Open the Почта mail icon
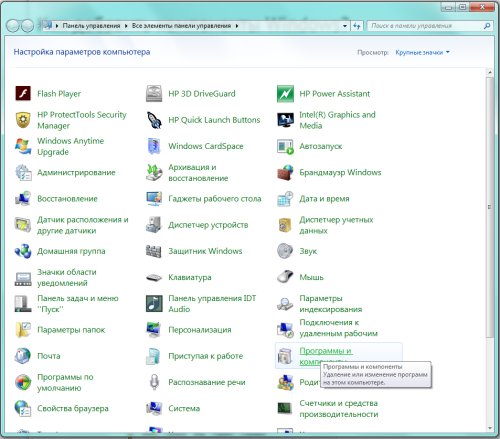 [23, 356]
